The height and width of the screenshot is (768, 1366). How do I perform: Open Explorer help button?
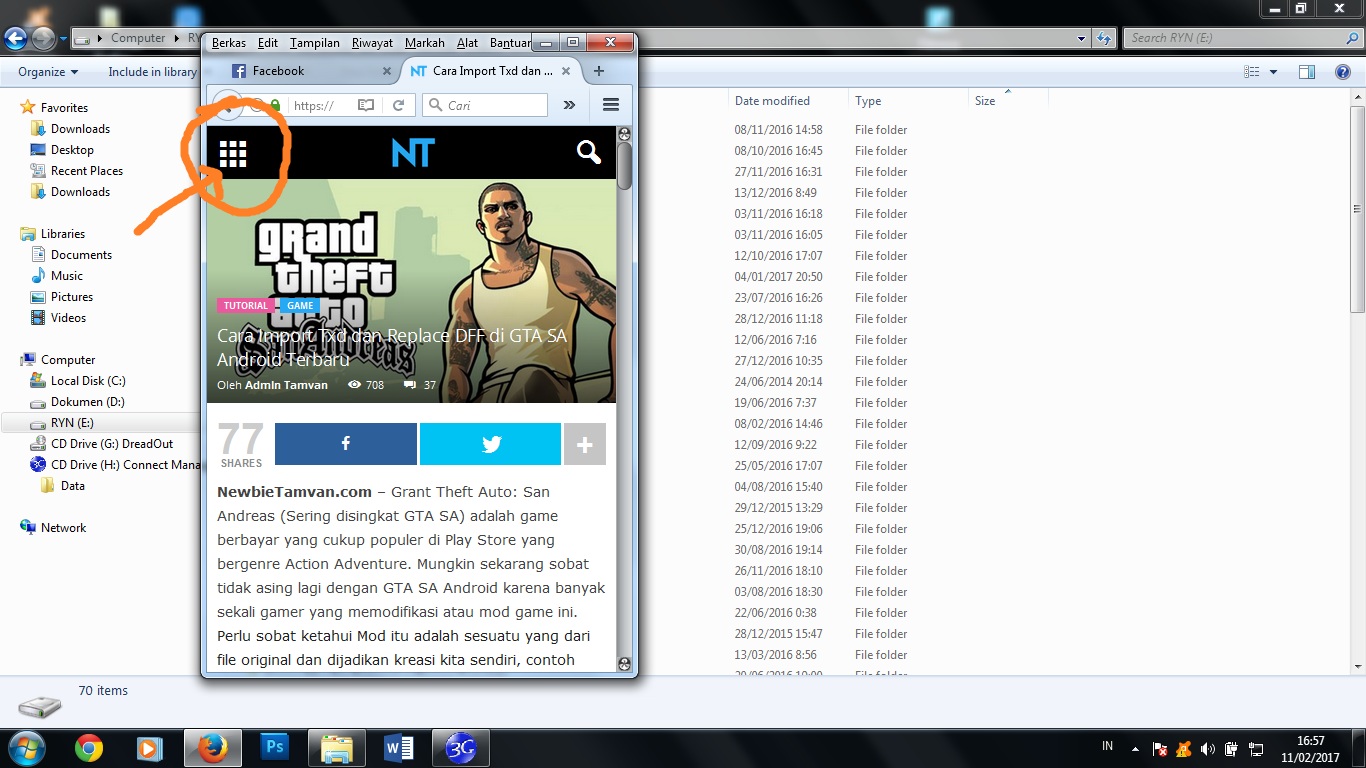click(x=1343, y=72)
